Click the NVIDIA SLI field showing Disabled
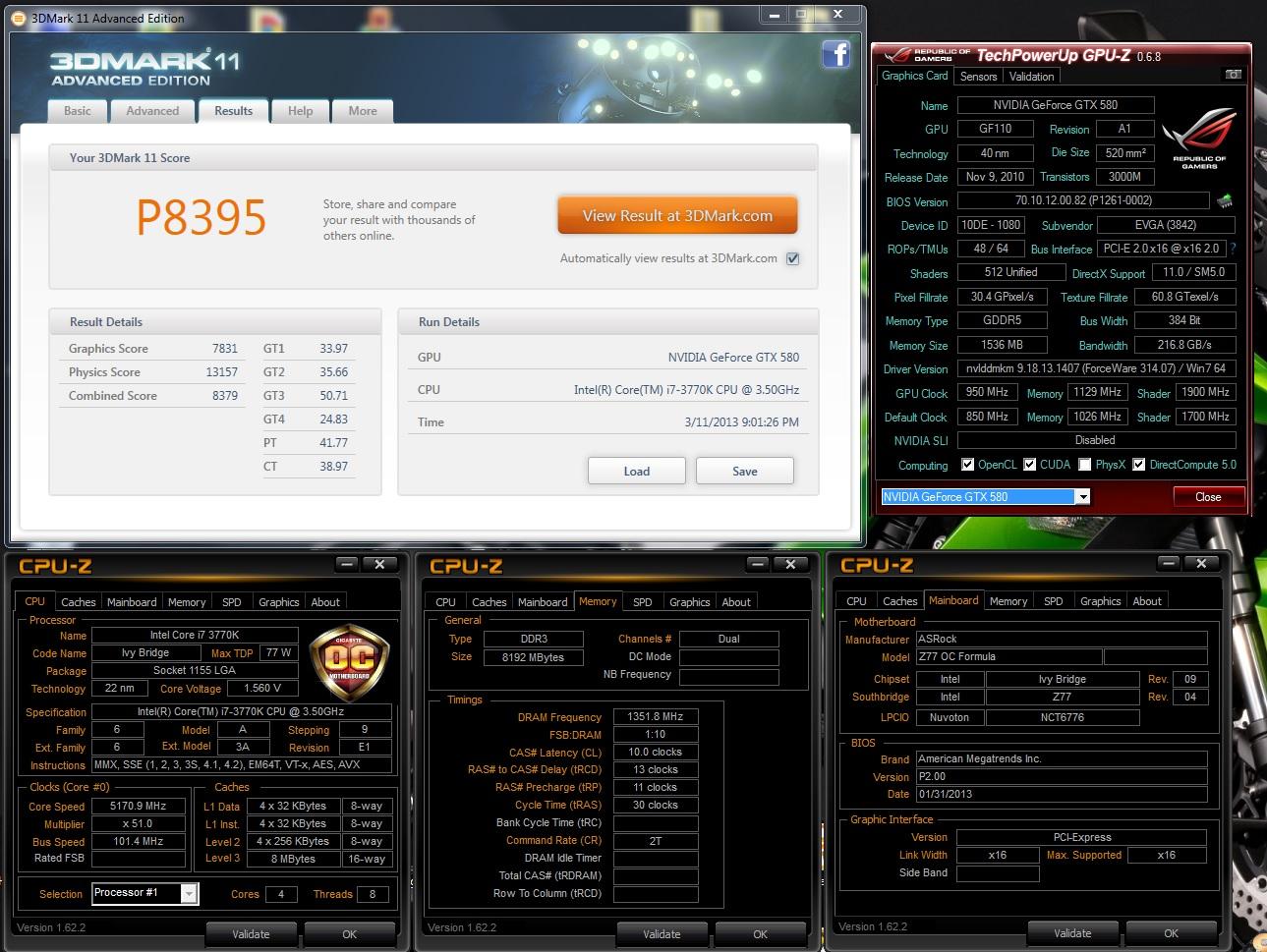 pos(1095,440)
